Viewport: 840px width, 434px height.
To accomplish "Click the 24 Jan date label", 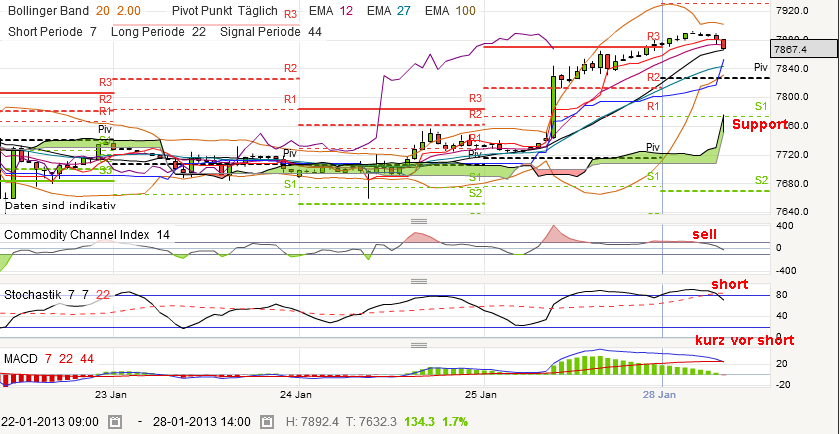I will tap(298, 395).
